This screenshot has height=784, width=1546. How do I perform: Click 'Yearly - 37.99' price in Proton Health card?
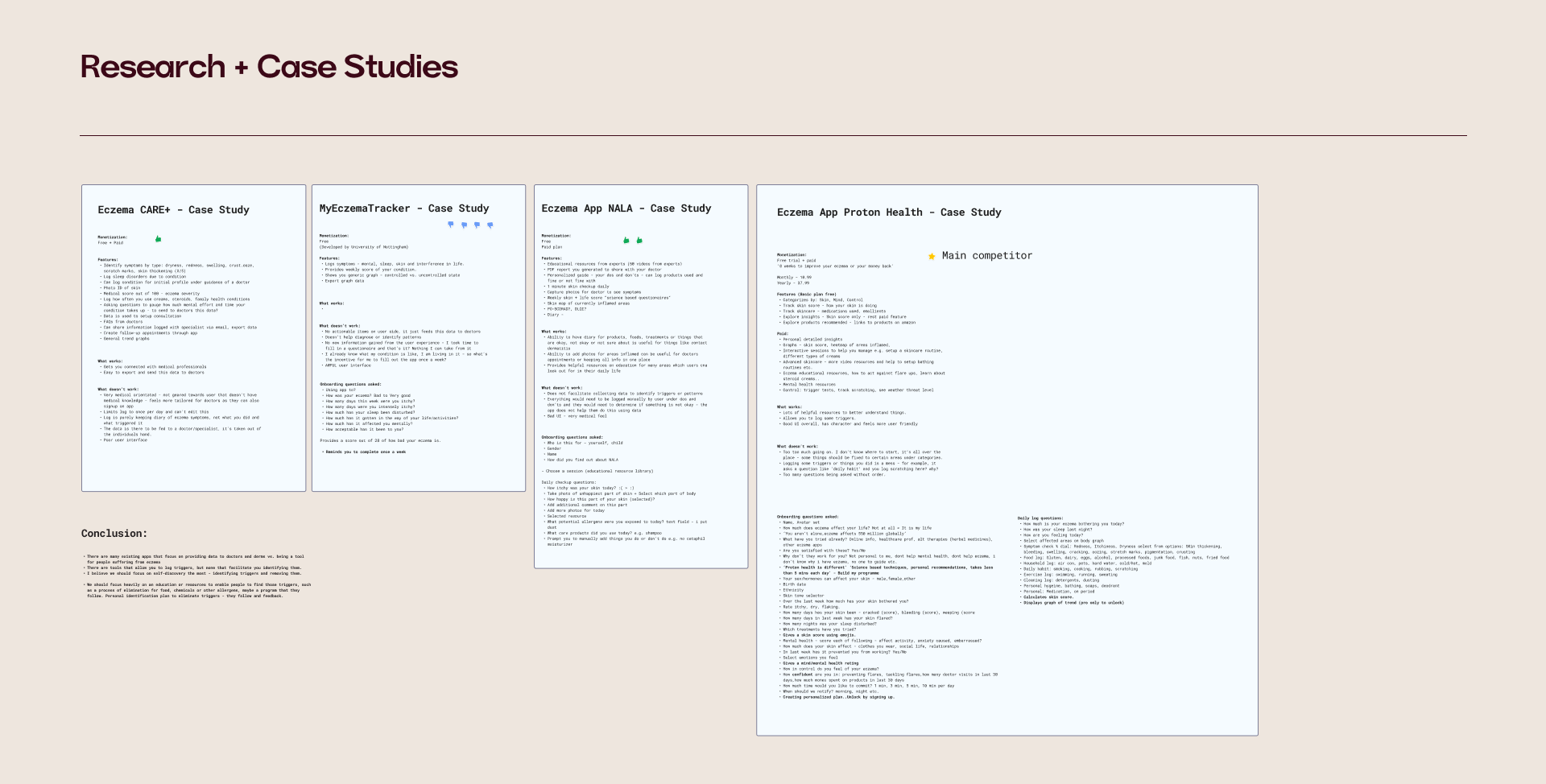click(x=793, y=283)
